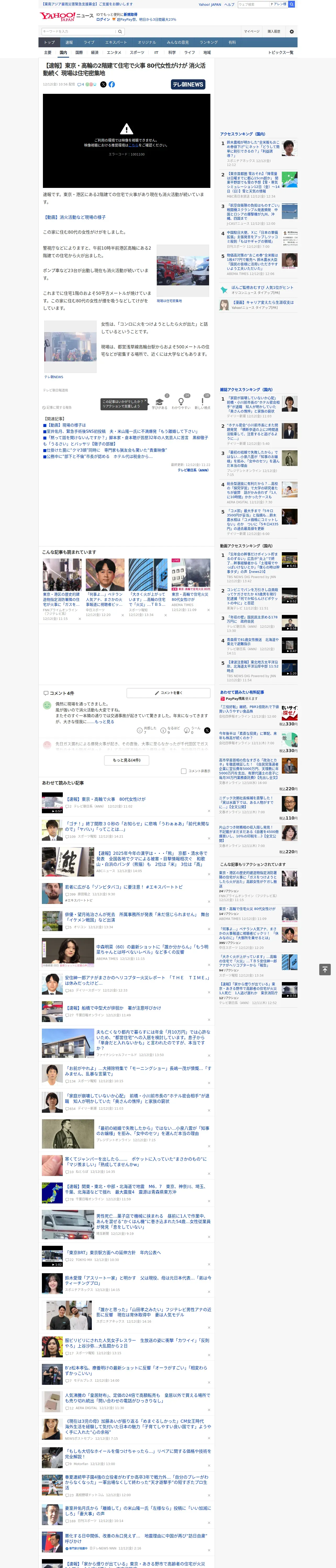This screenshot has height=1568, width=336.
Task: React with わかりやすい lightbulb icon
Action: [x=181, y=402]
